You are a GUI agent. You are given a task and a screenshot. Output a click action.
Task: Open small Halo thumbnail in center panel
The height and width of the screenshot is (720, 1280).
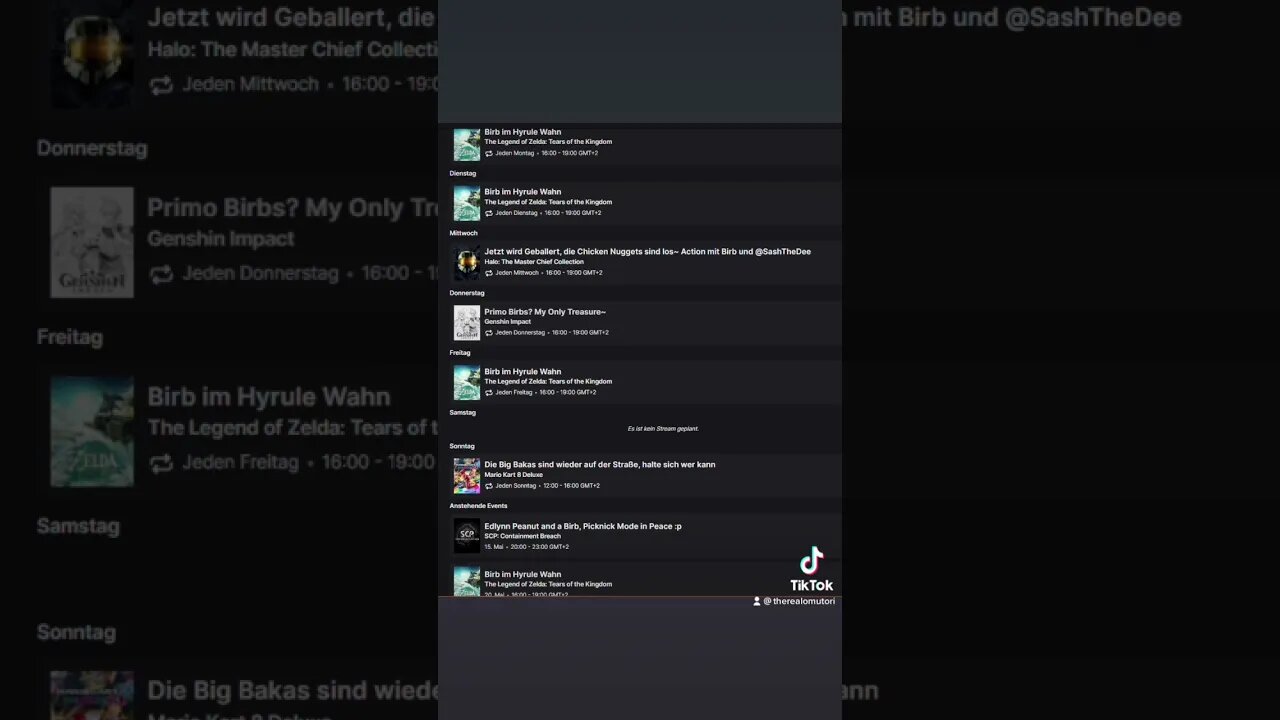click(467, 263)
